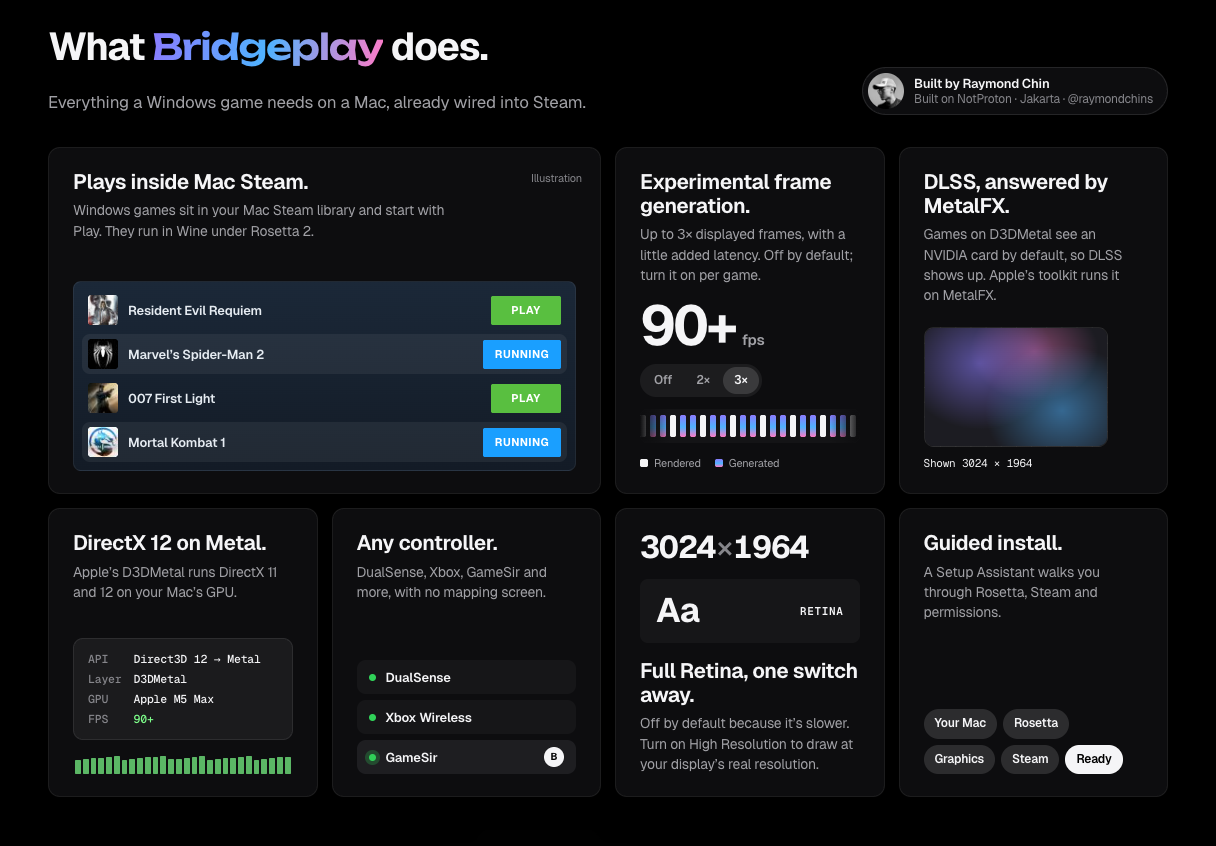Click the Marvel's Spider-Man 2 game icon

[x=103, y=354]
